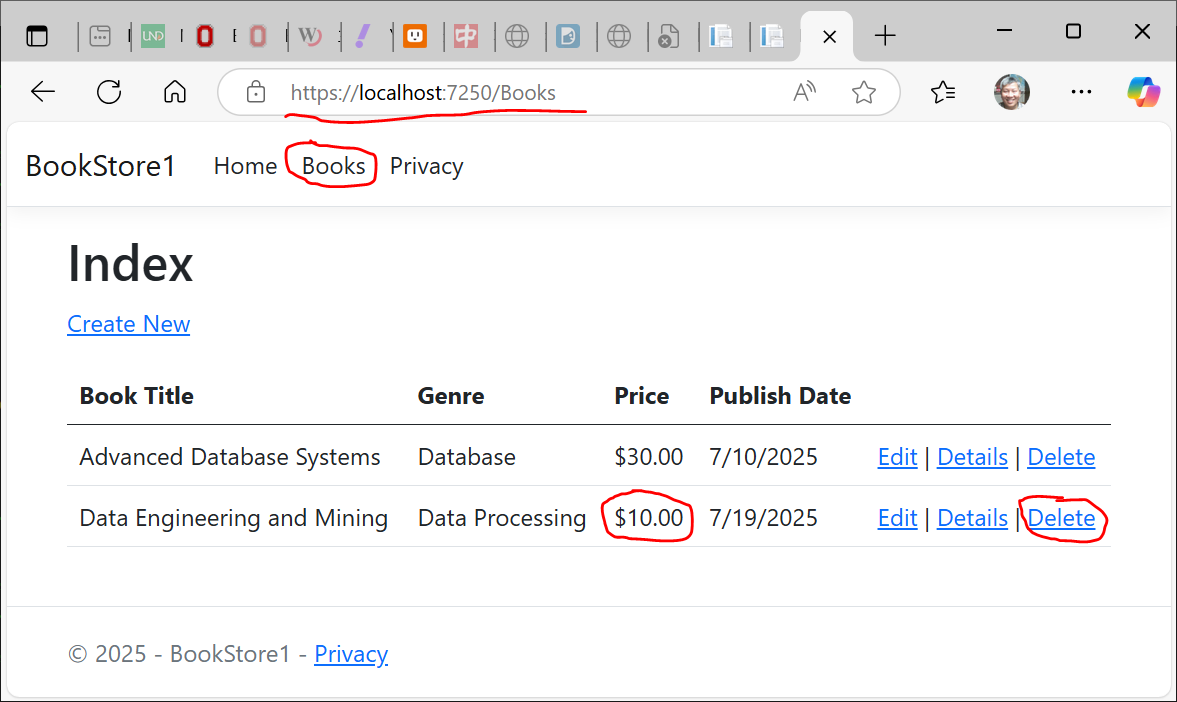Image resolution: width=1177 pixels, height=702 pixels.
Task: Go back to the previous page
Action: tap(43, 92)
